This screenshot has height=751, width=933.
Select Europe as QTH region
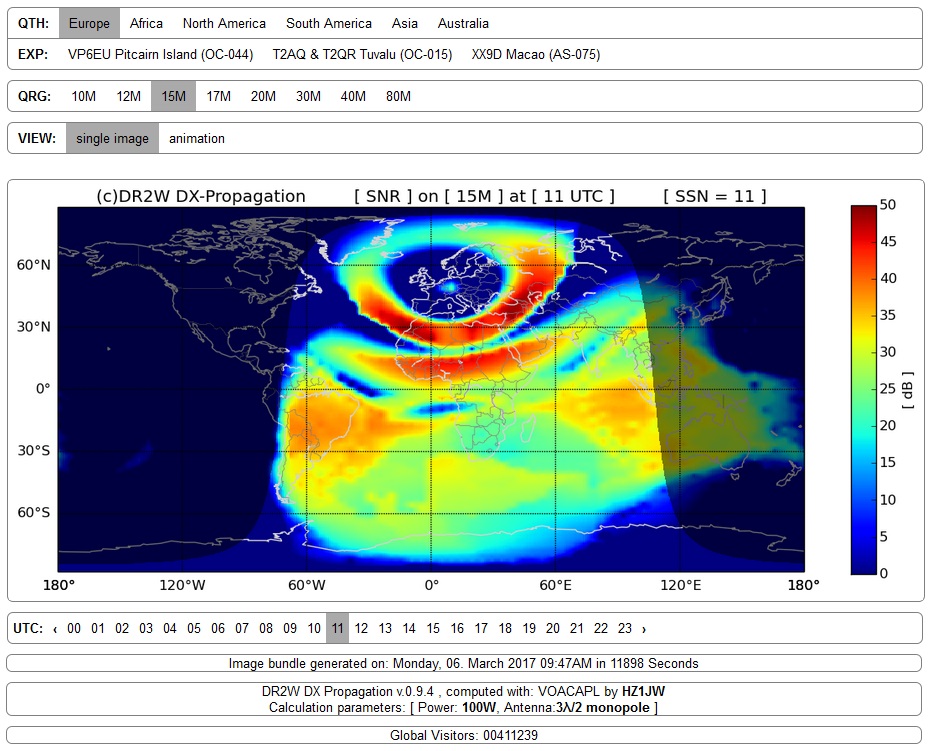coord(89,23)
